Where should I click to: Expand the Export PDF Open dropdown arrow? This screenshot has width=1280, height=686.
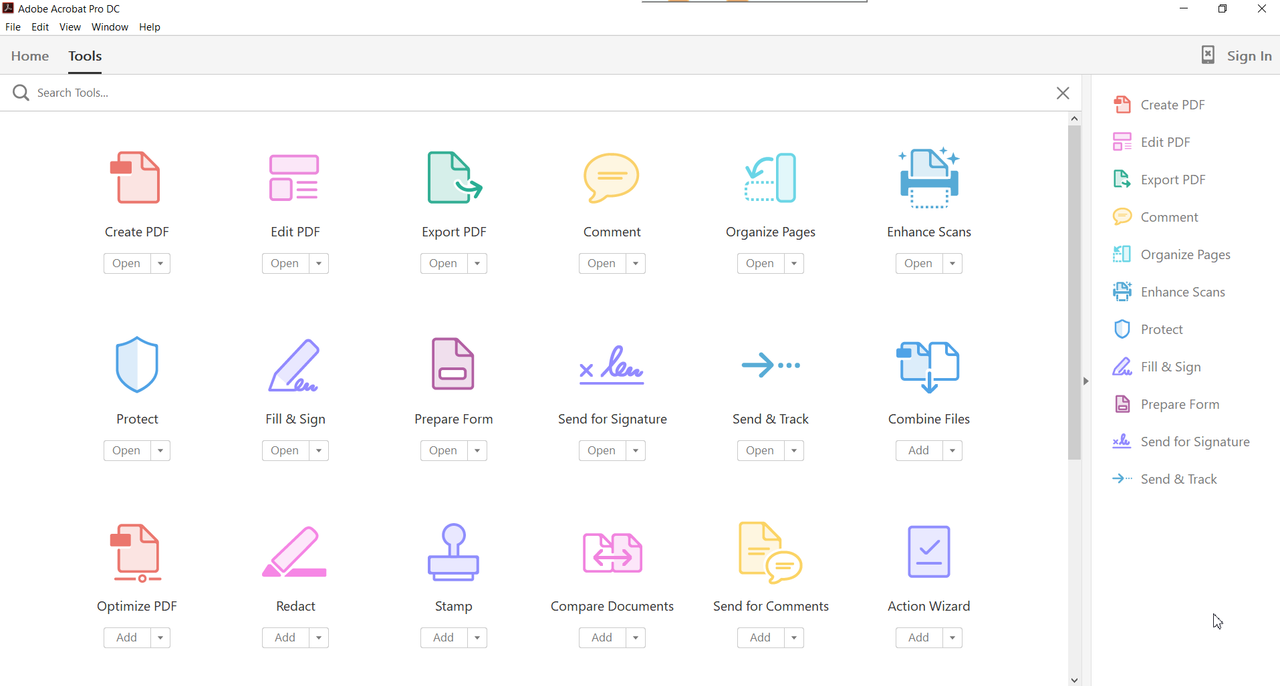[477, 264]
